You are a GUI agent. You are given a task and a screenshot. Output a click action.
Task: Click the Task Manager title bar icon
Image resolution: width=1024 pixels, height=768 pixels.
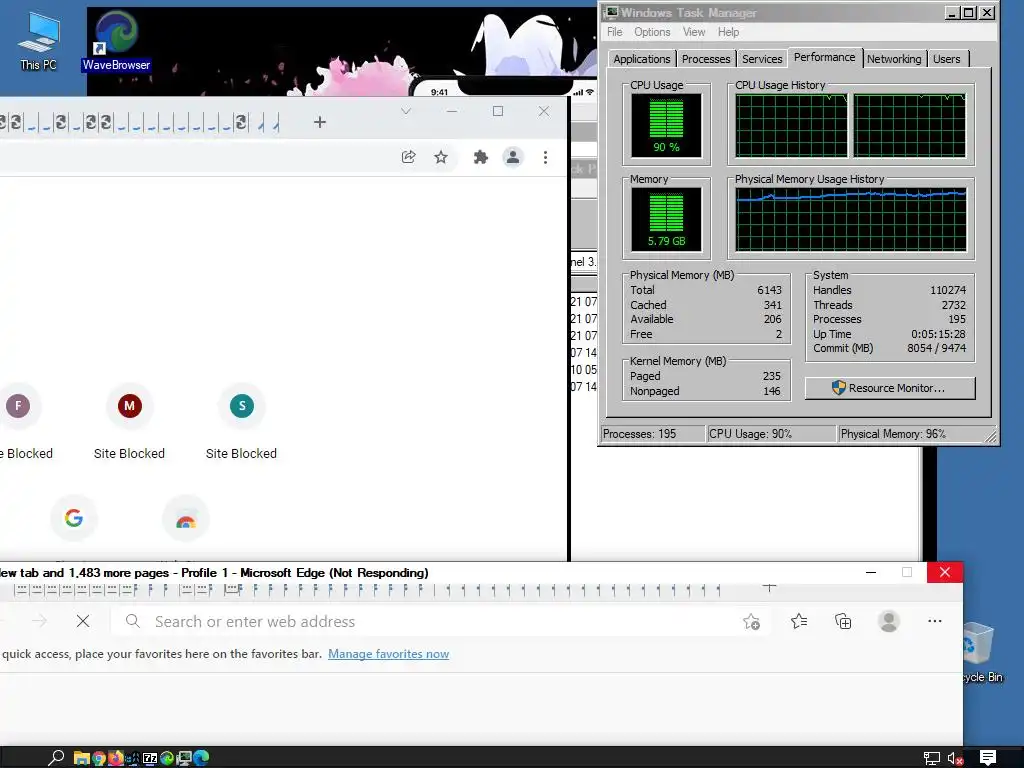[x=611, y=12]
